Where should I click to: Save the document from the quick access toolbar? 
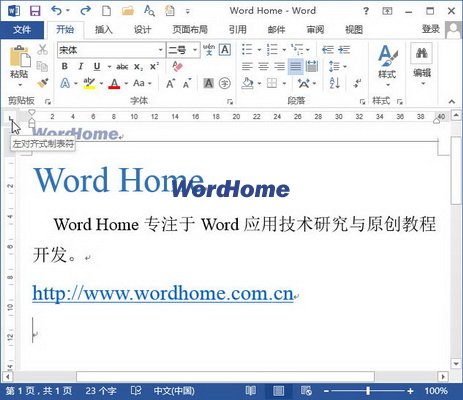tap(35, 11)
